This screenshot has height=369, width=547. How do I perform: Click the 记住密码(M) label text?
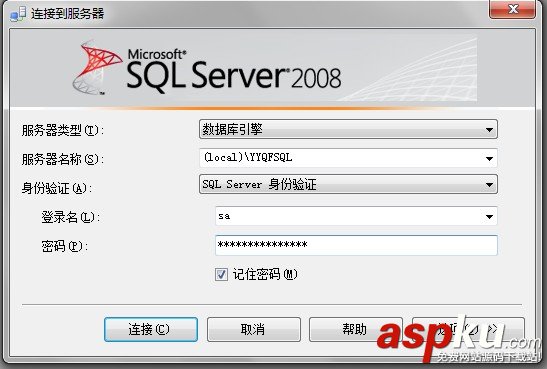coord(265,274)
